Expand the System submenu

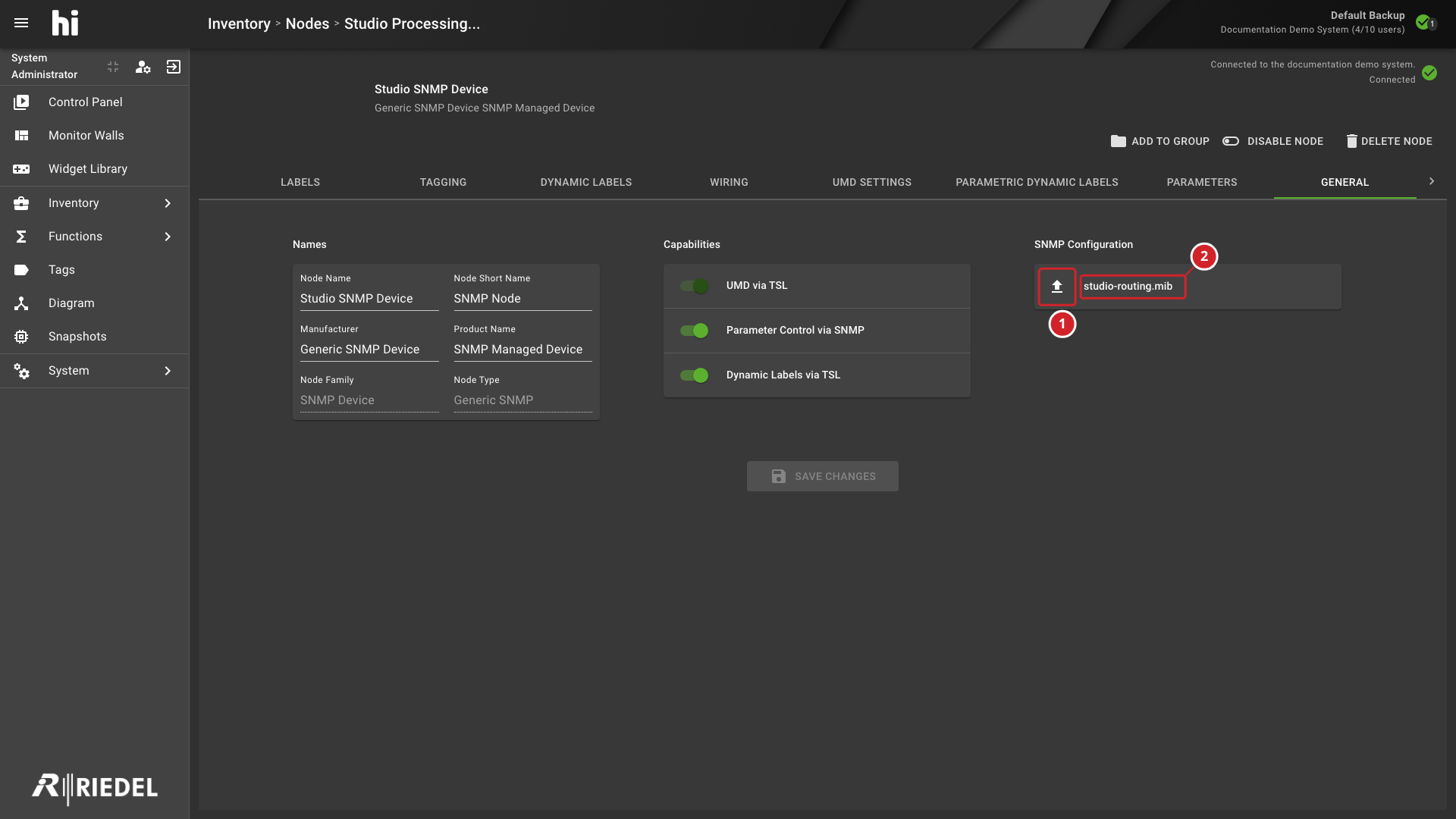pos(168,370)
